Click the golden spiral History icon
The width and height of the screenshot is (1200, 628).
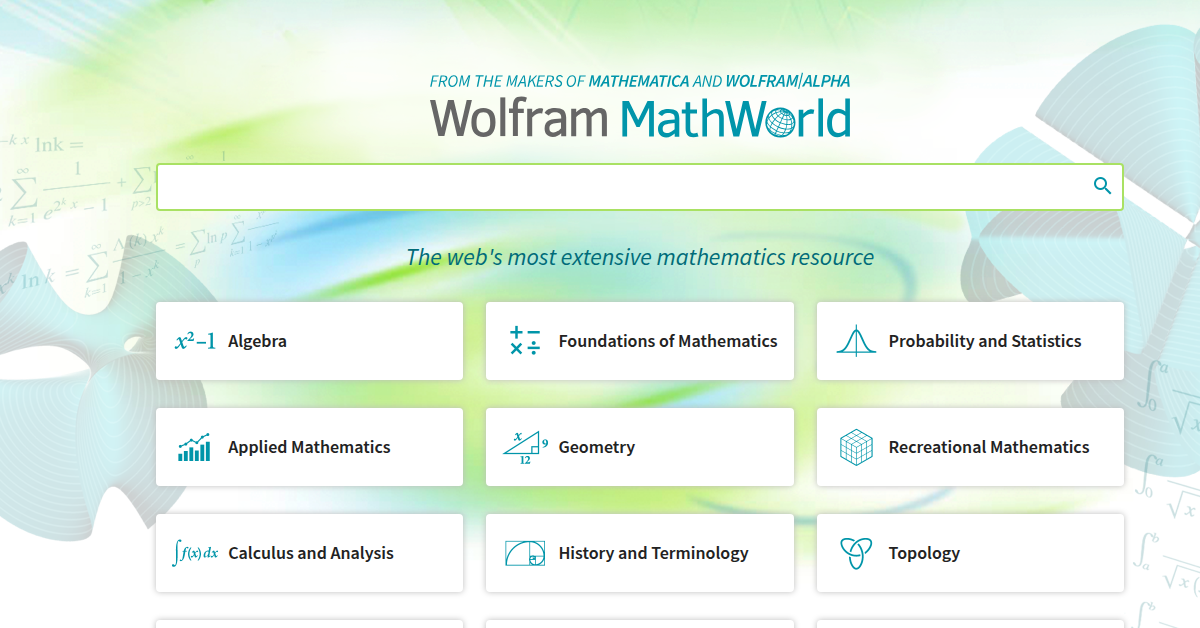tap(525, 553)
